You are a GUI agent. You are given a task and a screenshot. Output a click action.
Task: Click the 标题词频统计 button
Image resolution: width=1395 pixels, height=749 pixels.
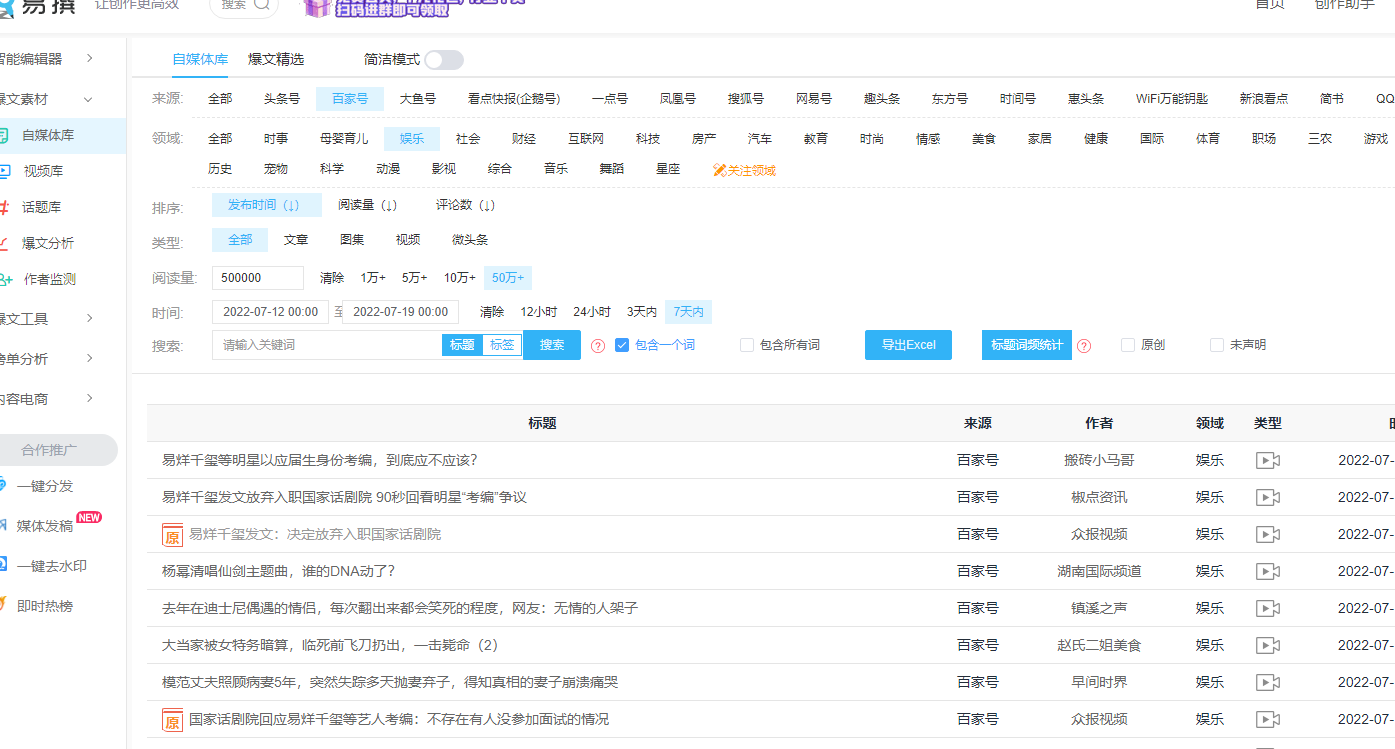[1027, 345]
